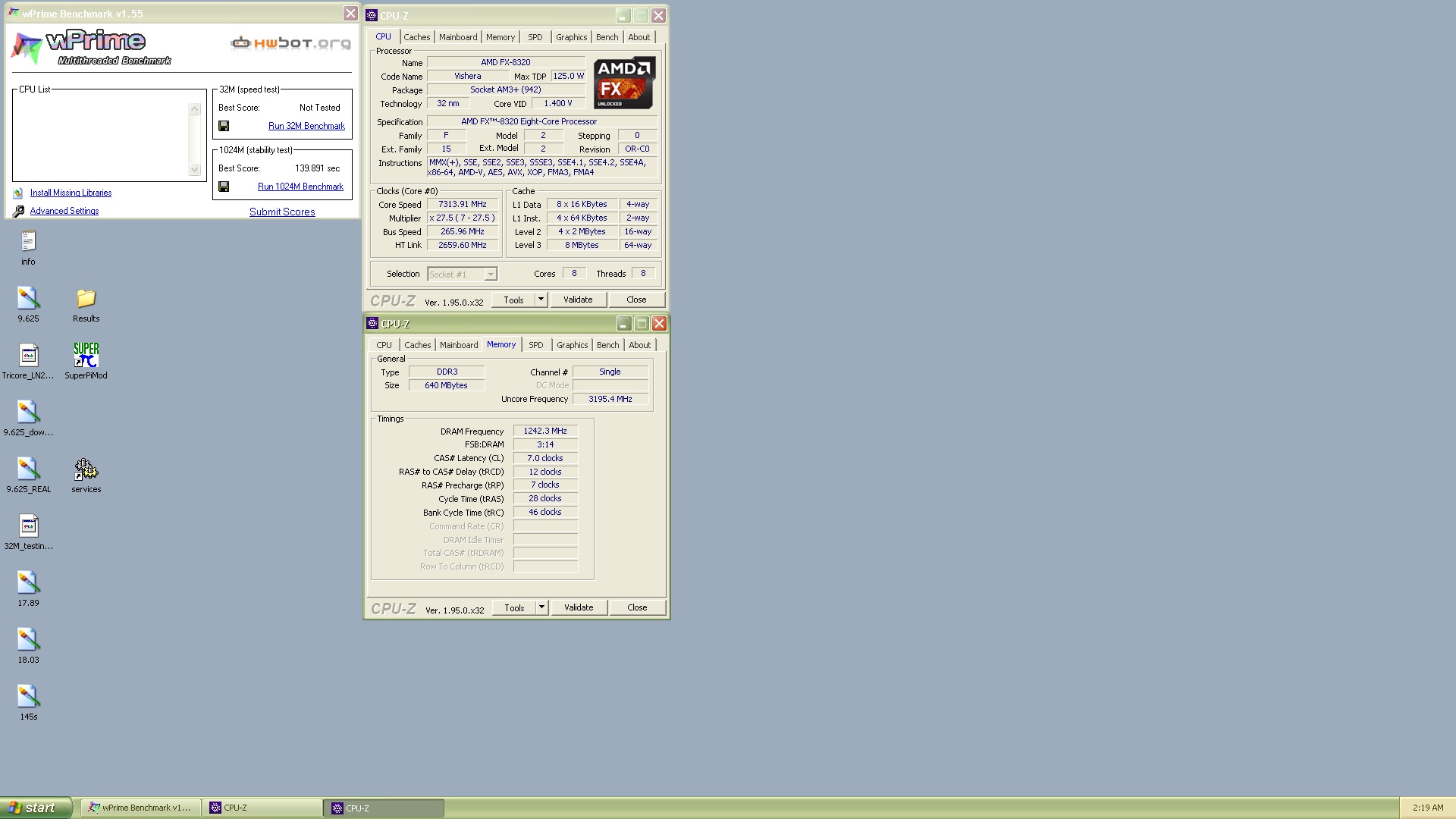Open Bench tab in lower CPU-Z window
Screen dimensions: 1456x819
[607, 345]
